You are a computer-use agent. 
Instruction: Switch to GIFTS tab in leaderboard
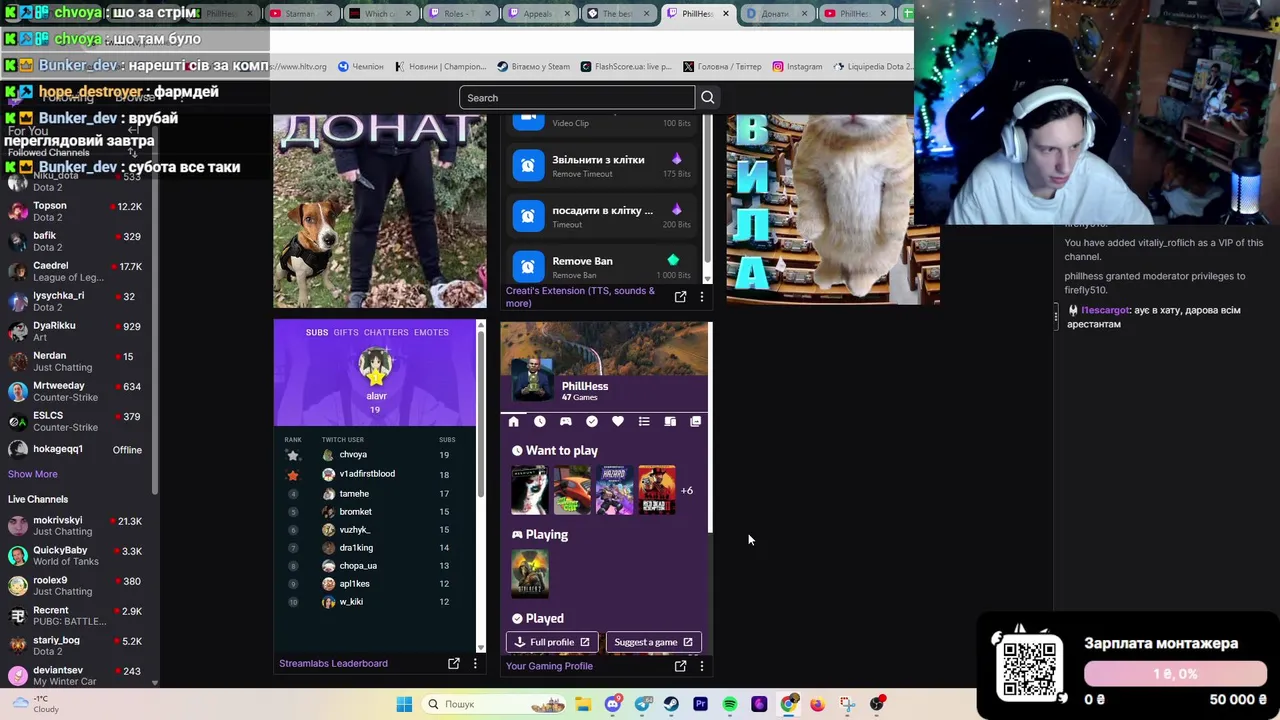(346, 332)
